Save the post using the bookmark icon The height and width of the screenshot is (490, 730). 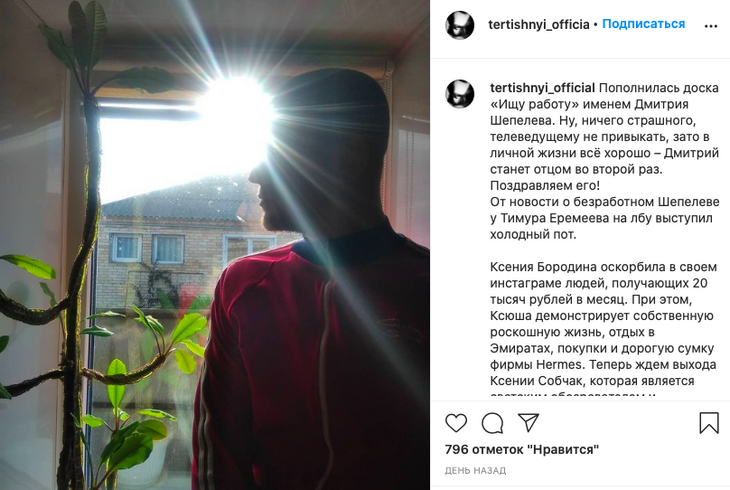[709, 422]
